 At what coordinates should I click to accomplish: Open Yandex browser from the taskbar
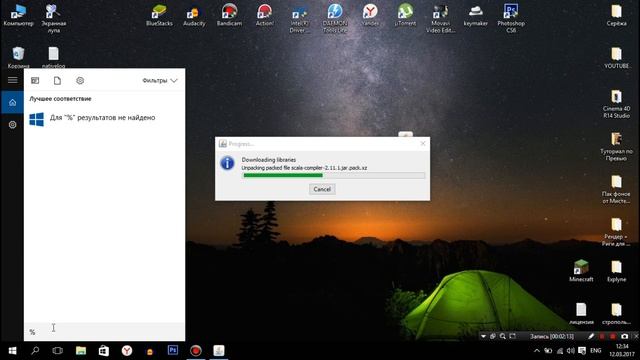[x=127, y=351]
